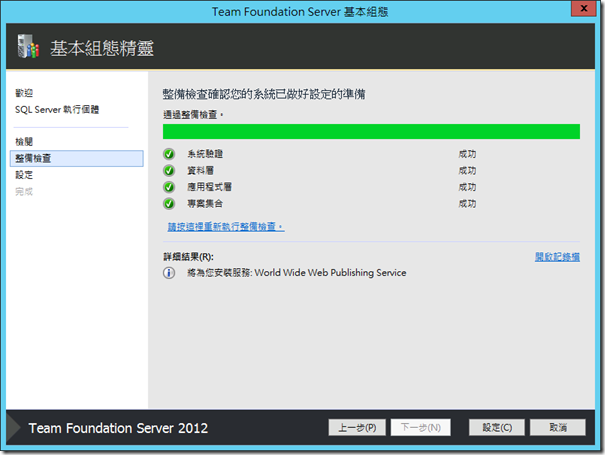605x455 pixels.
Task: Click the disabled 下一步(N) button
Action: coord(421,427)
